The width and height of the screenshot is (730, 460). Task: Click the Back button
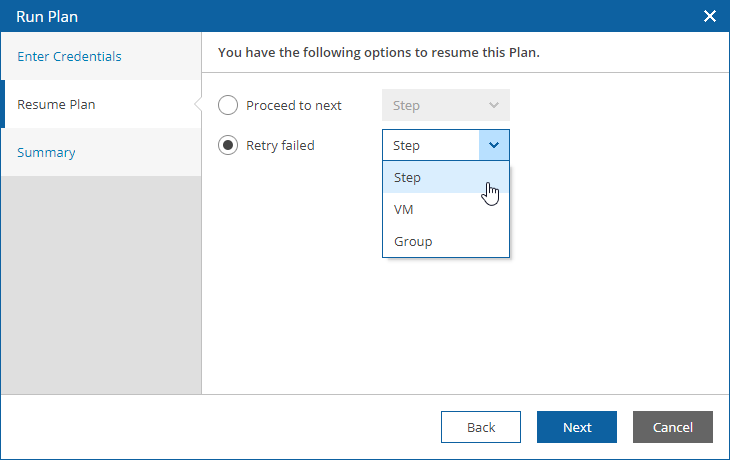point(480,427)
